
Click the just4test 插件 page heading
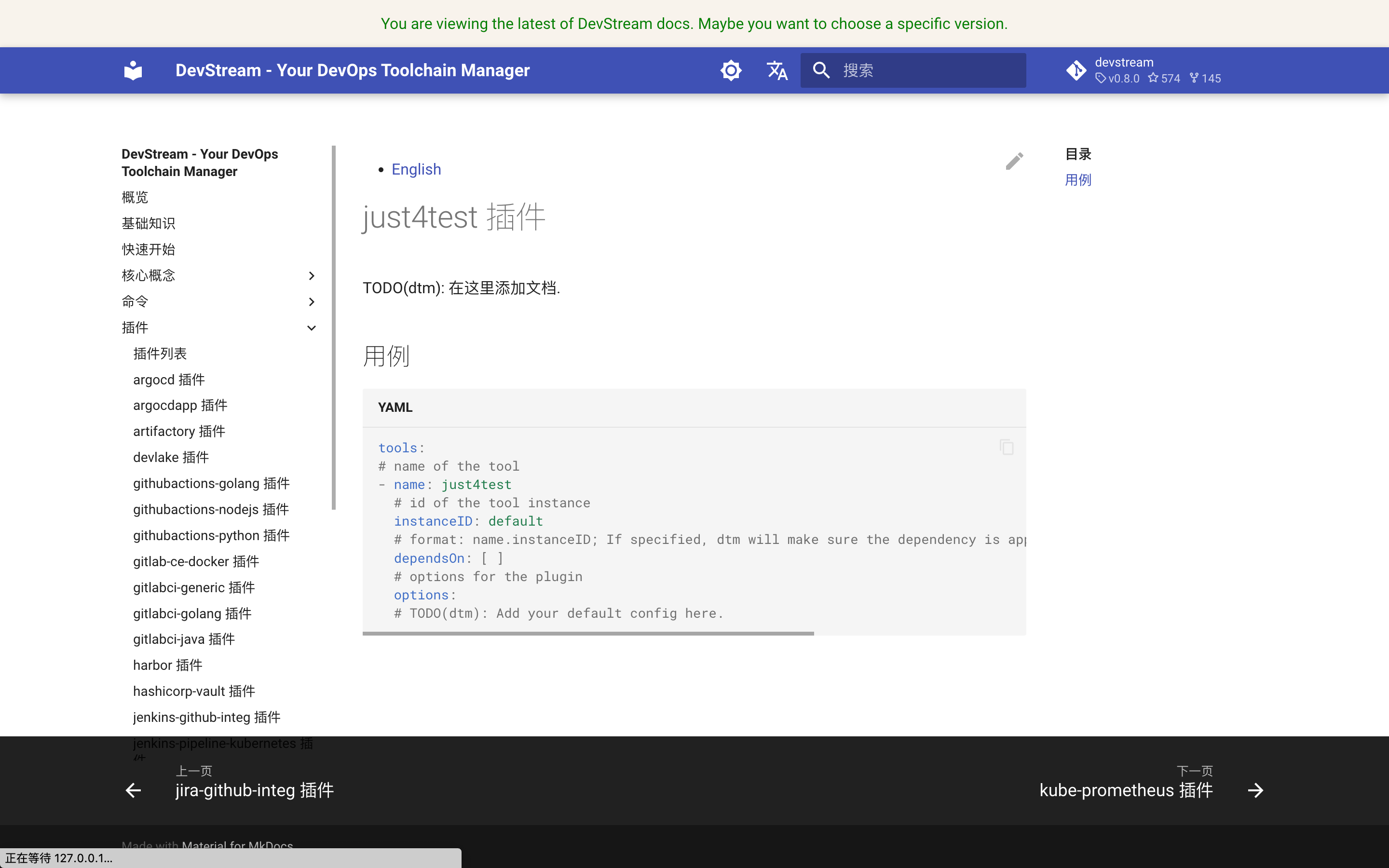(454, 217)
